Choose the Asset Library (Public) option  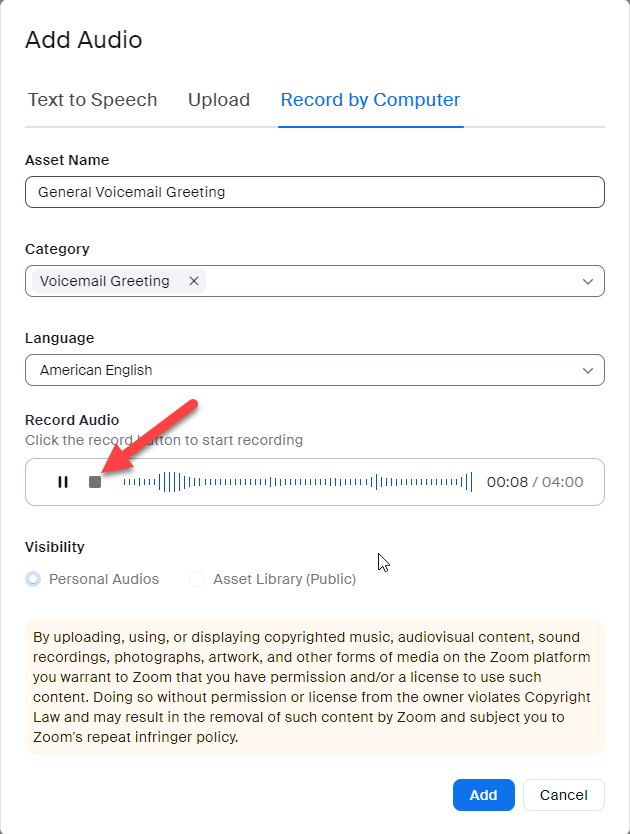click(x=197, y=579)
